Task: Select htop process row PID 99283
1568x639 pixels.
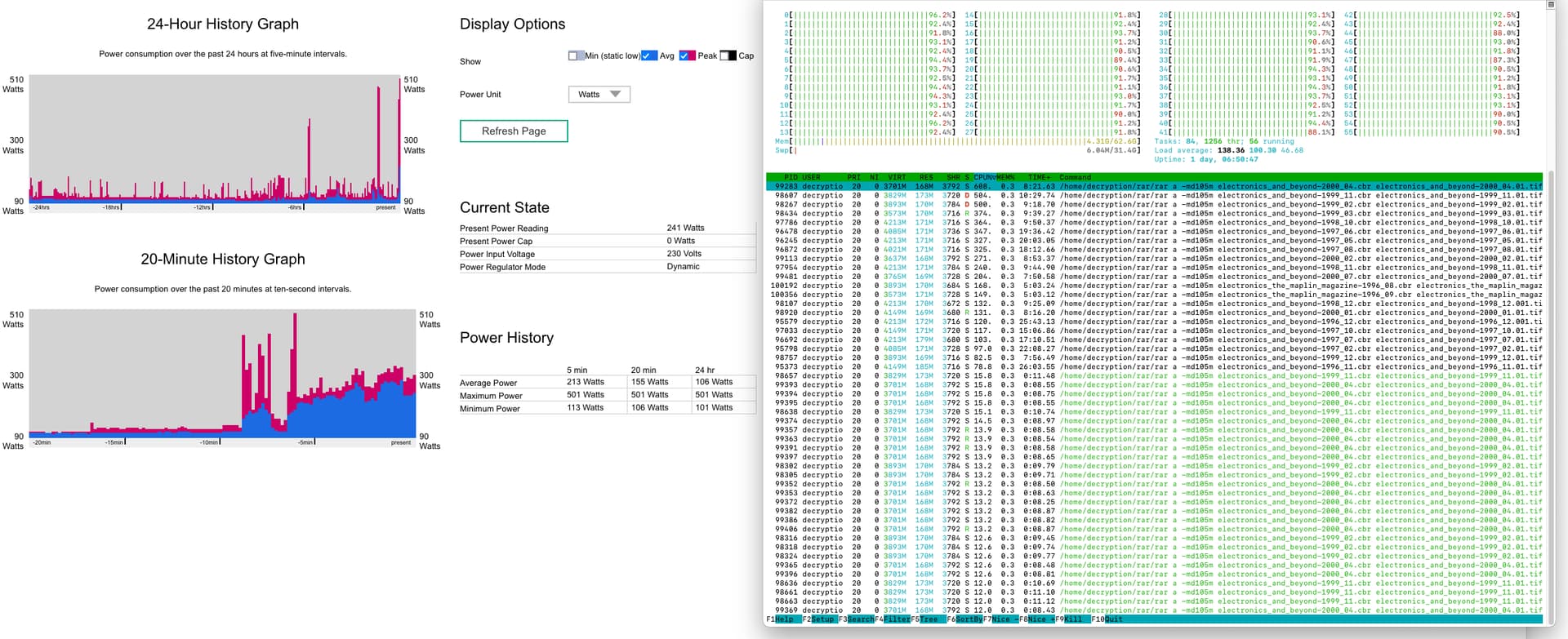Action: point(1154,186)
